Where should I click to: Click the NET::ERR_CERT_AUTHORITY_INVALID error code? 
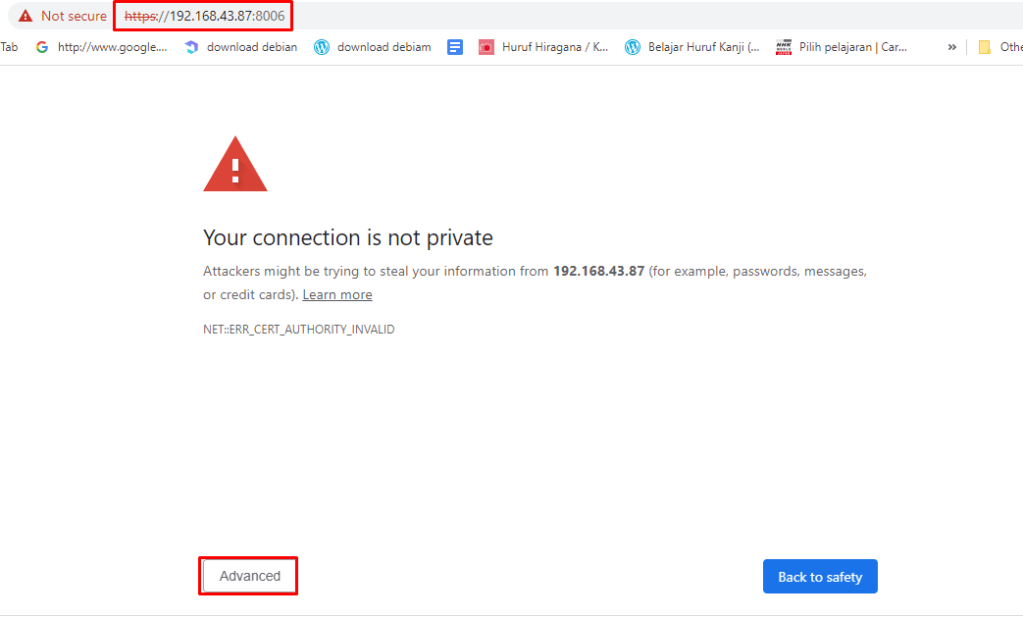pyautogui.click(x=299, y=329)
